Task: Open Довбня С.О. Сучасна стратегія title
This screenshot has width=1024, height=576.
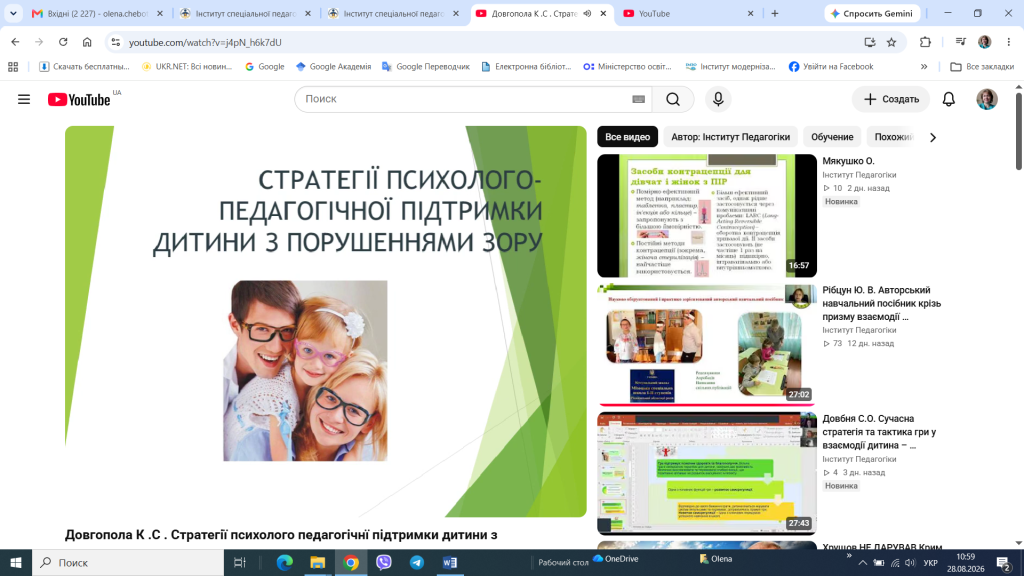Action: (879, 432)
